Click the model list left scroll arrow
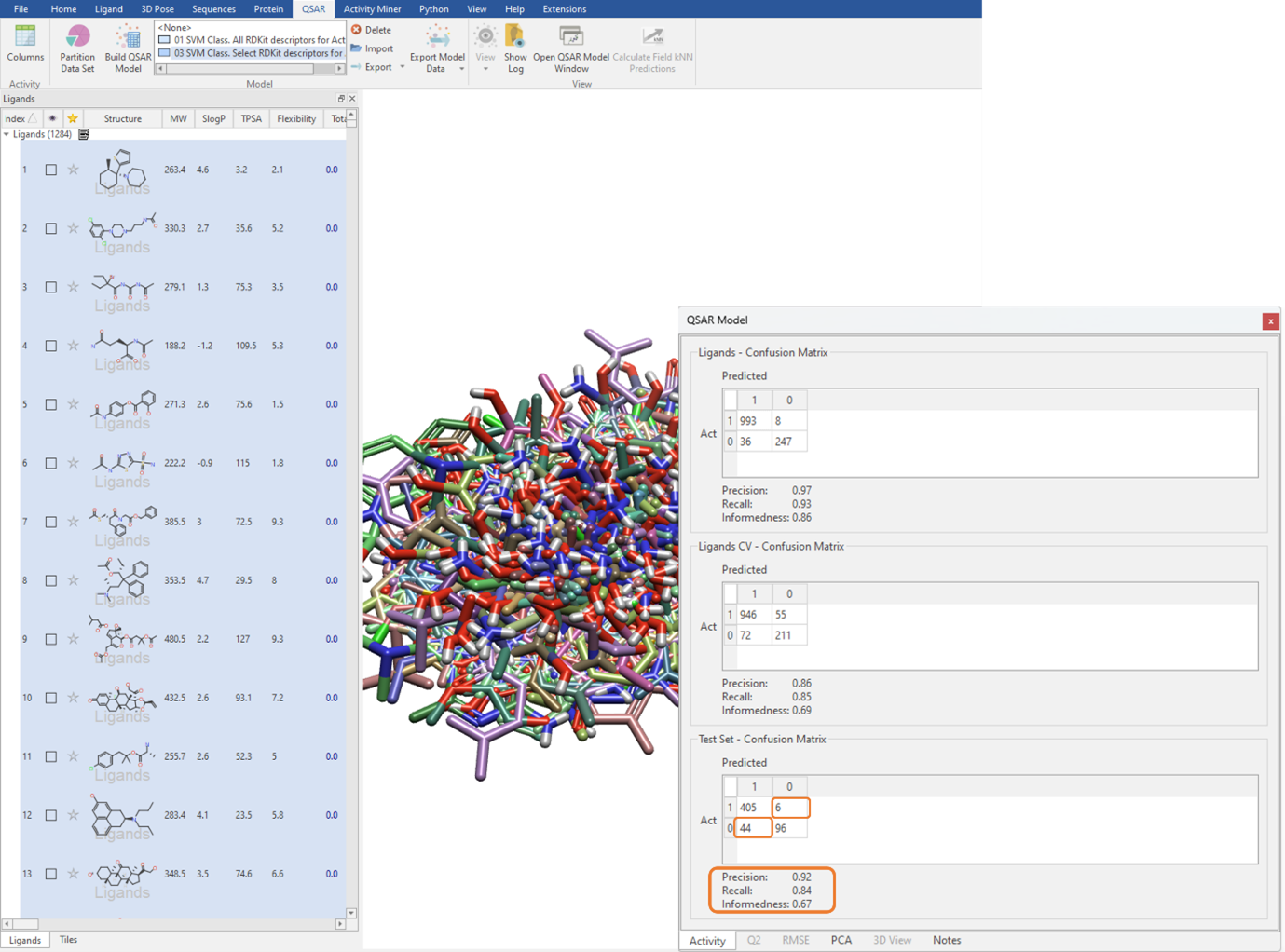The height and width of the screenshot is (952, 1285). (x=160, y=69)
